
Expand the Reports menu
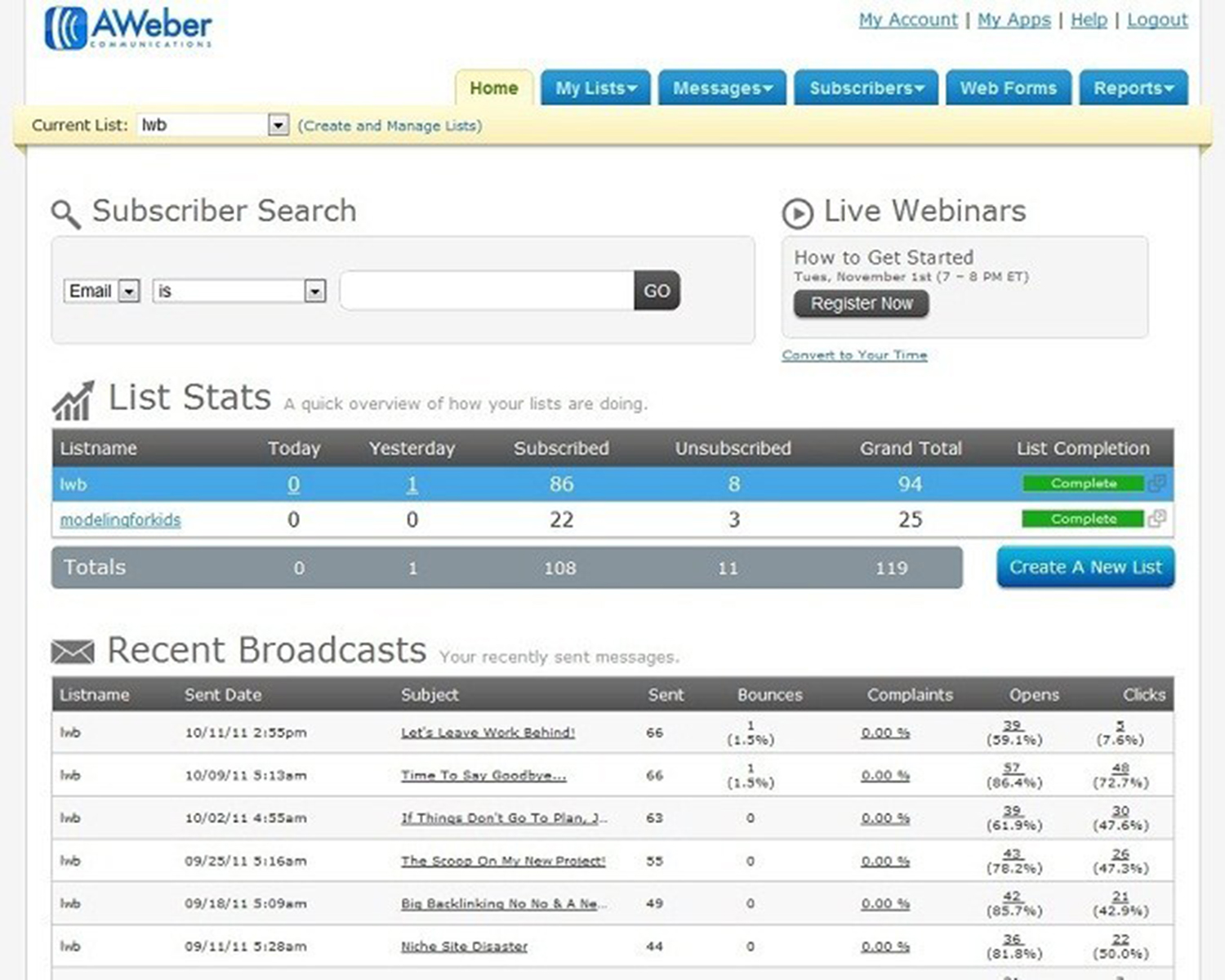click(x=1134, y=88)
